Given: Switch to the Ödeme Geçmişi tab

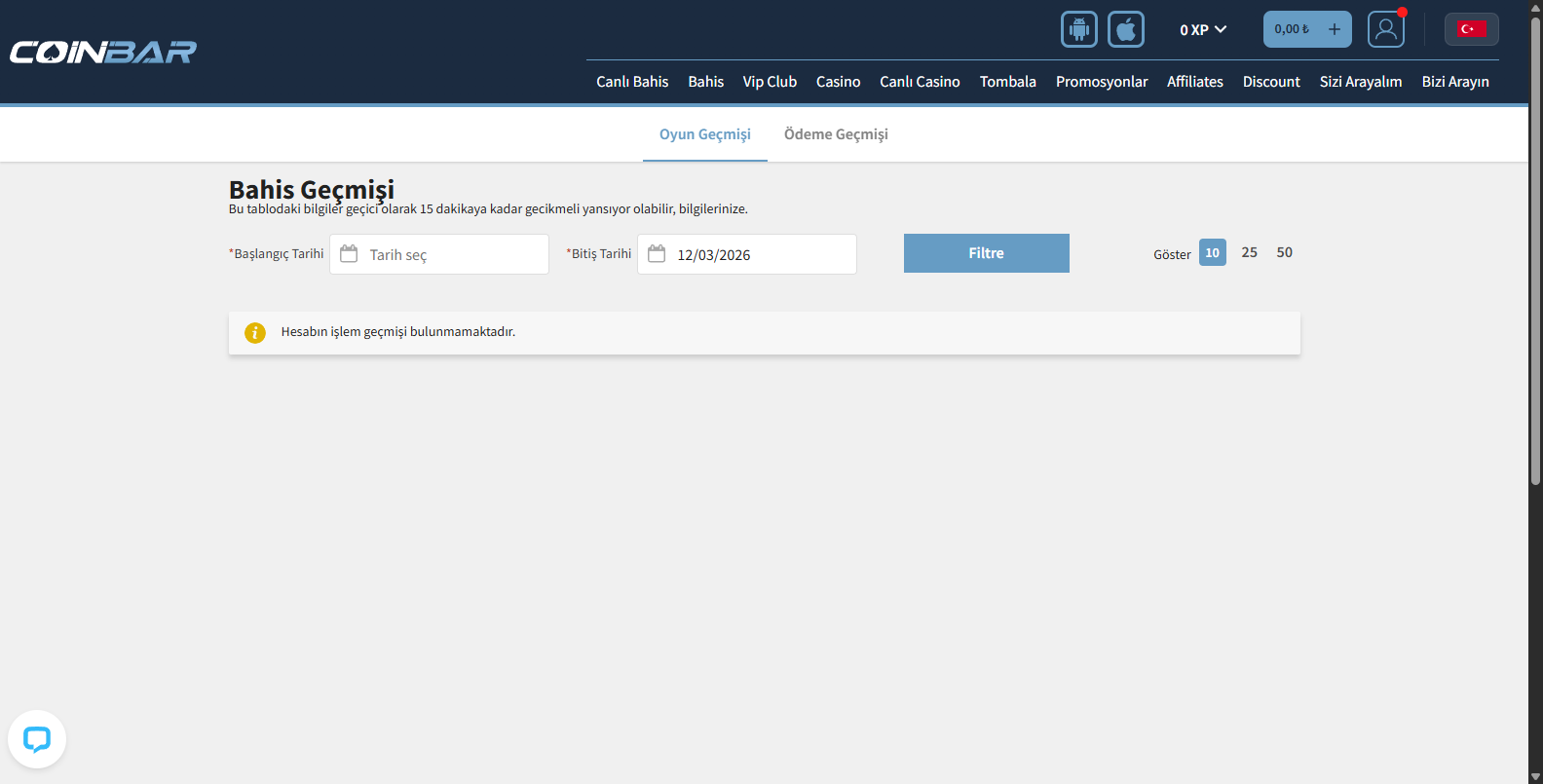Looking at the screenshot, I should (836, 134).
